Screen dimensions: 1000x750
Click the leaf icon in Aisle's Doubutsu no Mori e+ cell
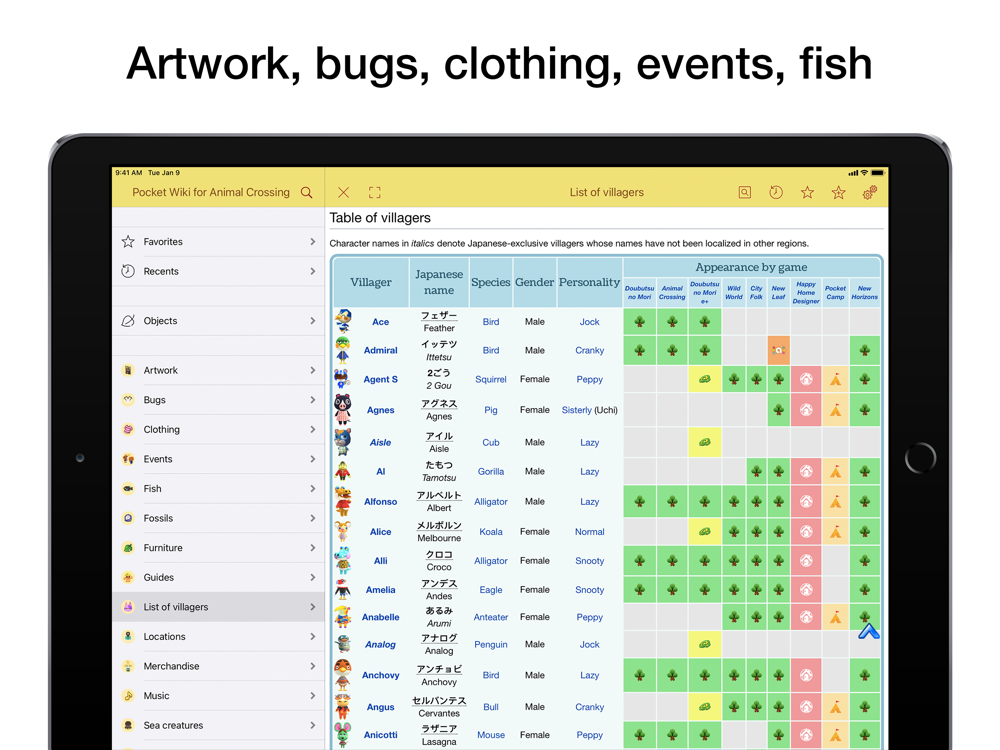(x=705, y=442)
